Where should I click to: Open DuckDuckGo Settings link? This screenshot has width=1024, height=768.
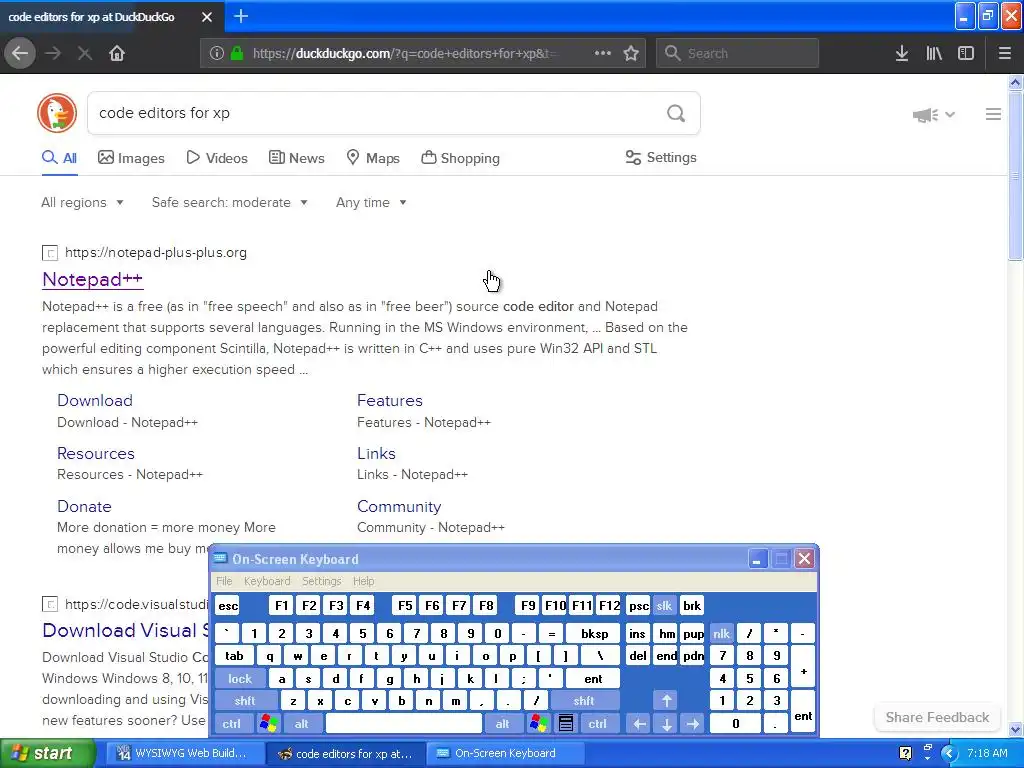pyautogui.click(x=661, y=157)
